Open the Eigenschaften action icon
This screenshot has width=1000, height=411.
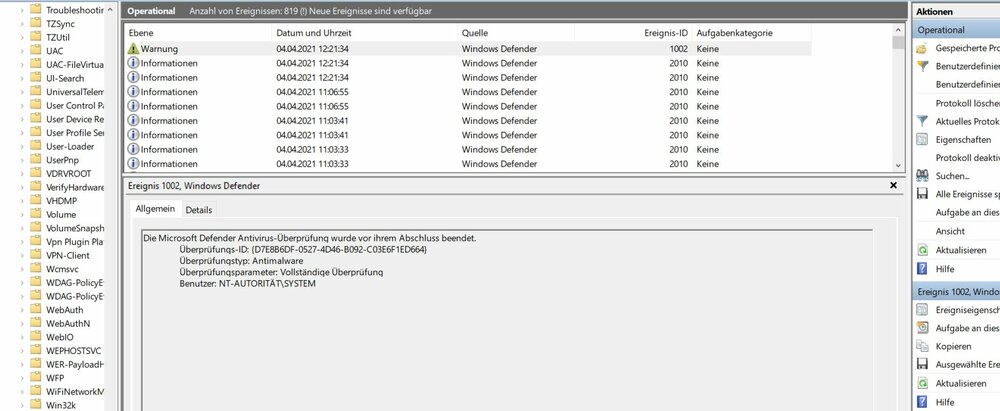tap(922, 139)
